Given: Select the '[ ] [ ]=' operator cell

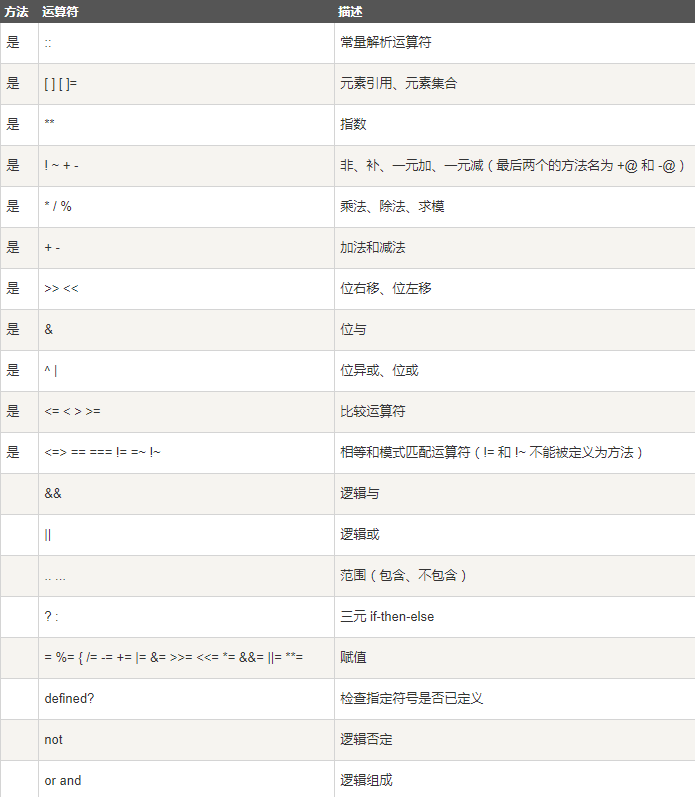Looking at the screenshot, I should click(x=61, y=84).
